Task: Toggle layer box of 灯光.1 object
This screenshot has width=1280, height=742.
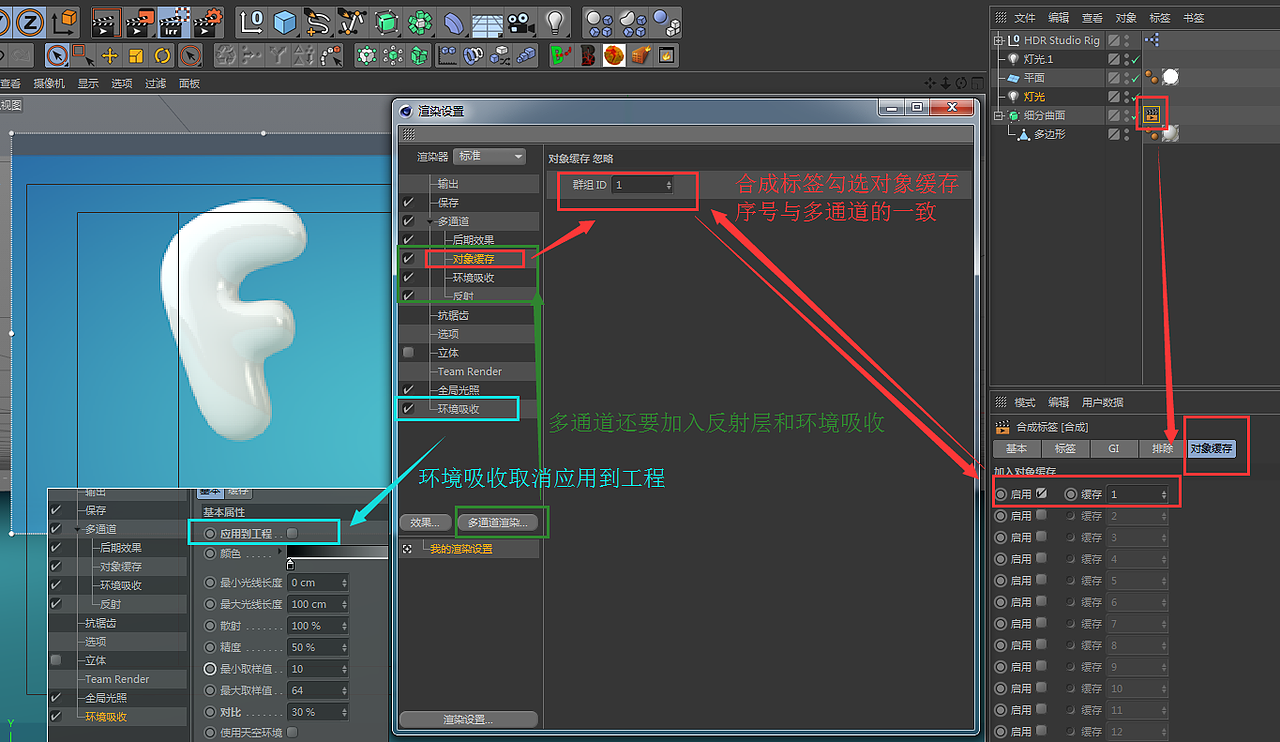Action: [1114, 59]
